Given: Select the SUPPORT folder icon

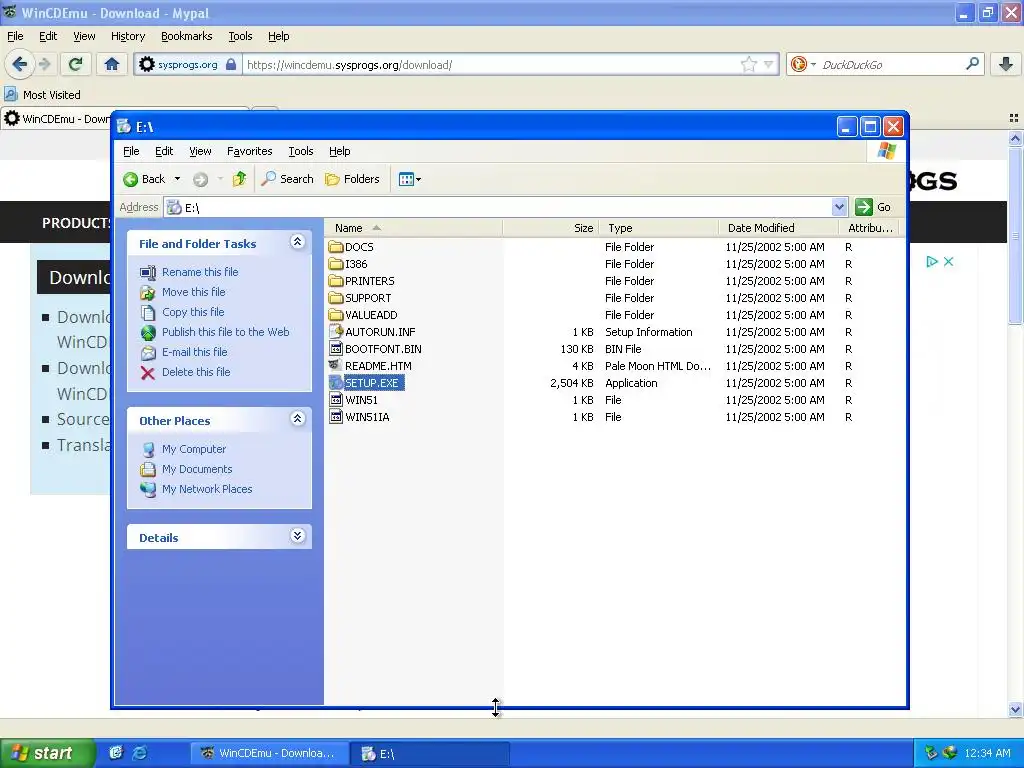Looking at the screenshot, I should click(336, 298).
